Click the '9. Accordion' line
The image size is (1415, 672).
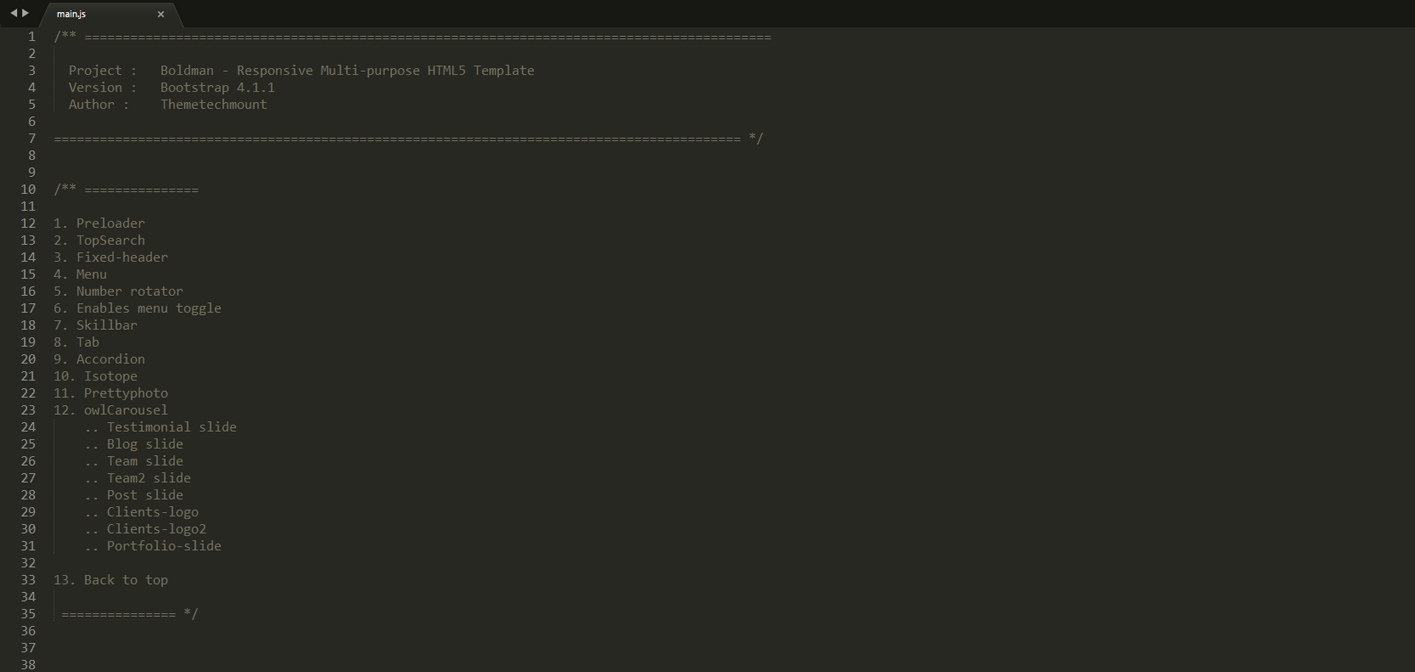pyautogui.click(x=99, y=359)
